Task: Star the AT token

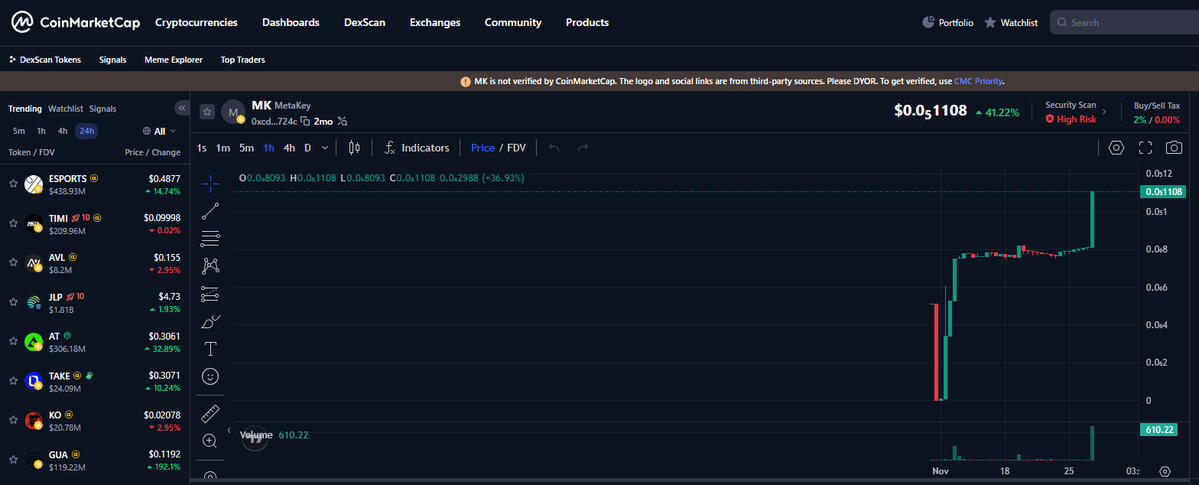Action: (x=13, y=341)
